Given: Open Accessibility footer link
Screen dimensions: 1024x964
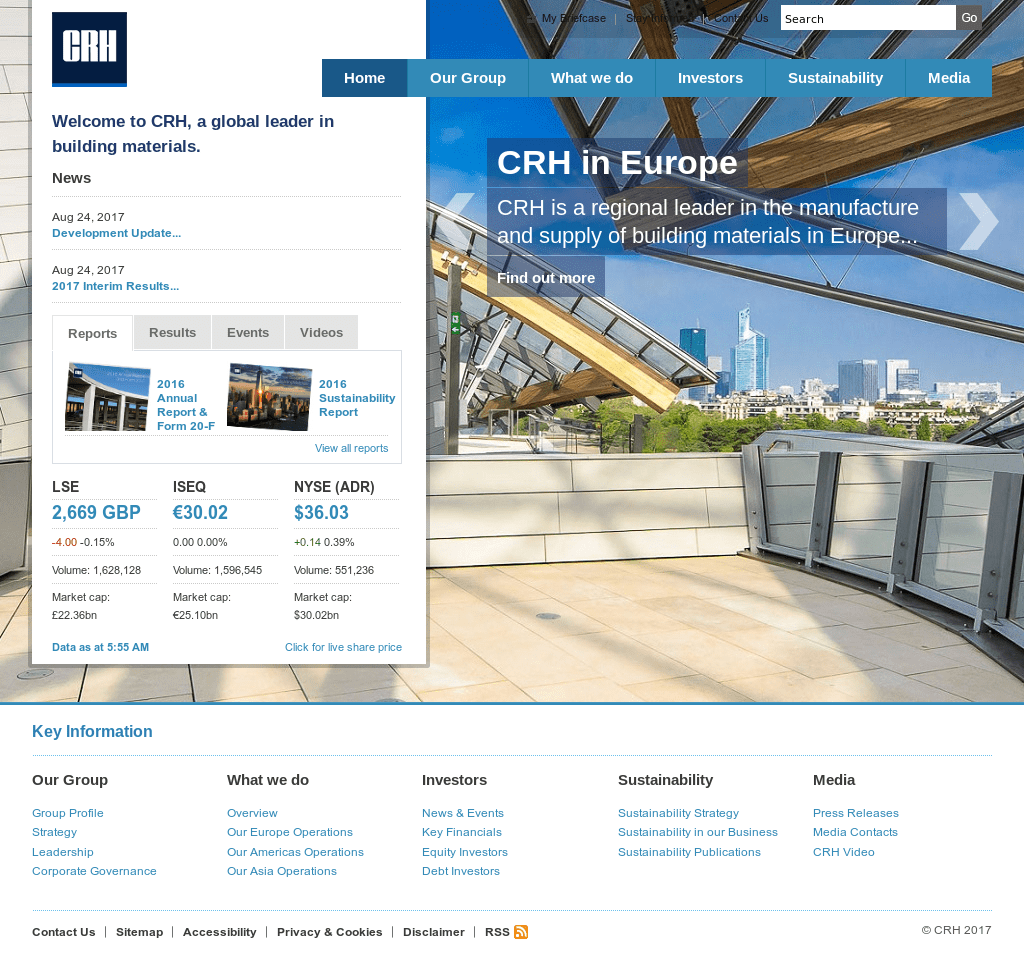Looking at the screenshot, I should point(219,932).
